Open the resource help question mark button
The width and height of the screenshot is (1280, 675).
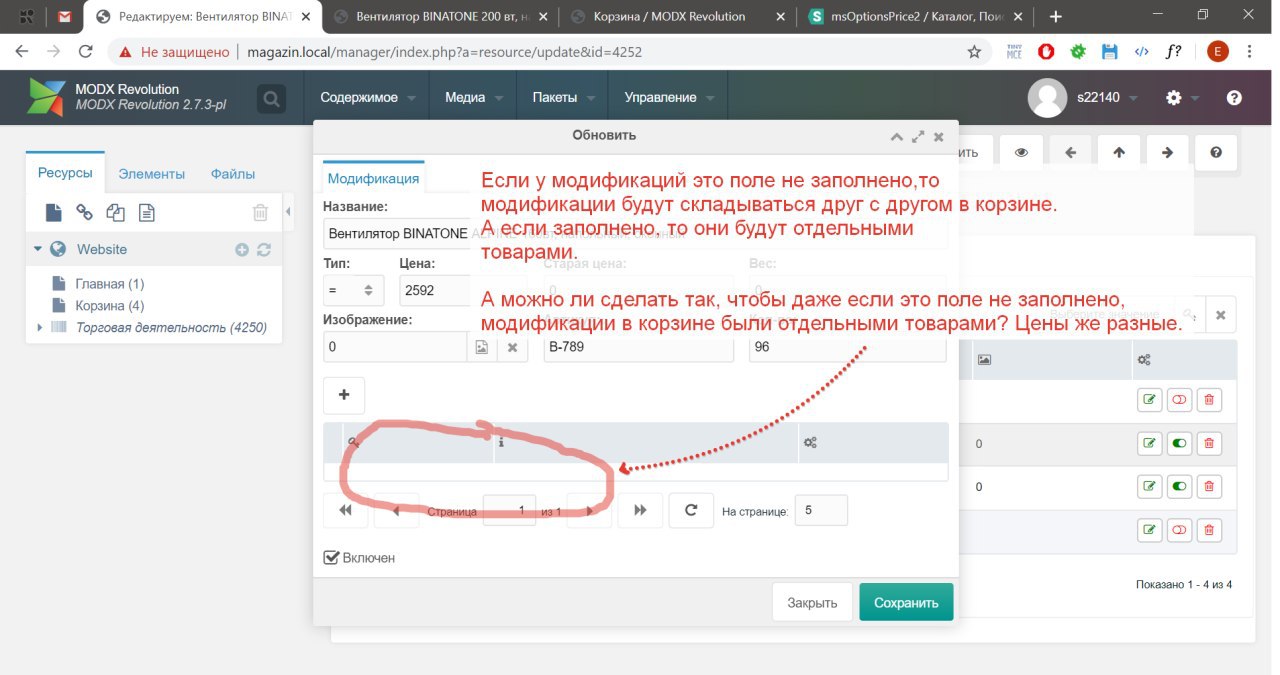click(1216, 153)
